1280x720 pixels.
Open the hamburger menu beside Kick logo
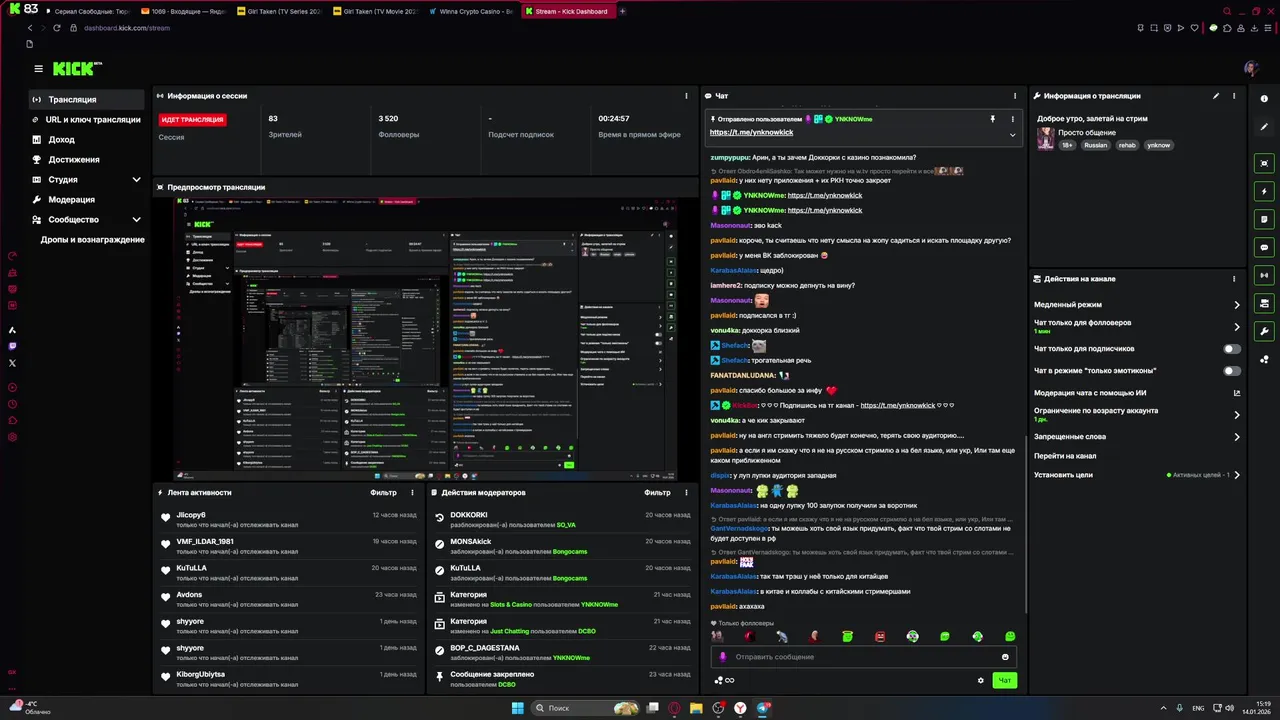click(x=38, y=69)
